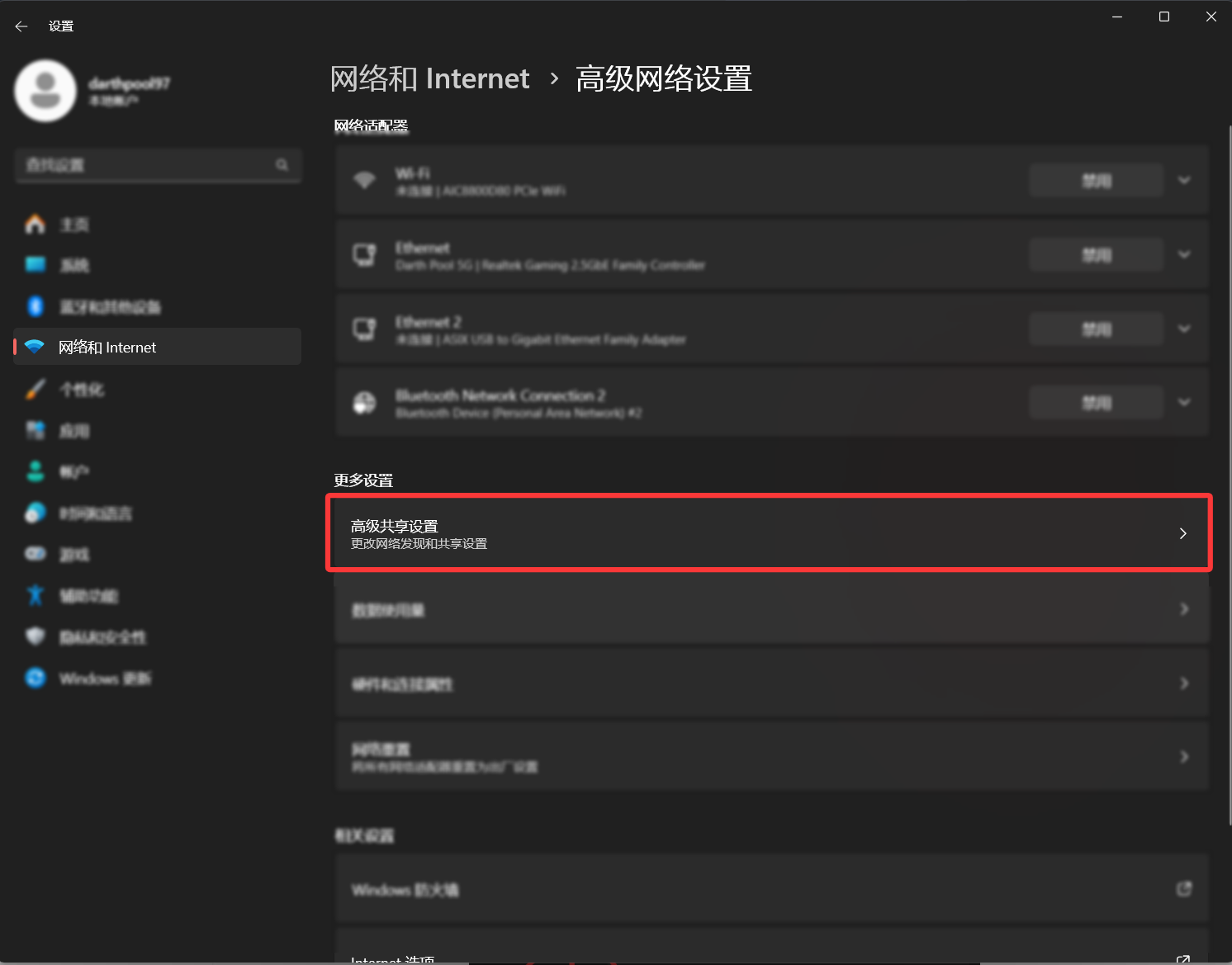The height and width of the screenshot is (965, 1232).
Task: Click the user account avatar picture
Action: (45, 91)
